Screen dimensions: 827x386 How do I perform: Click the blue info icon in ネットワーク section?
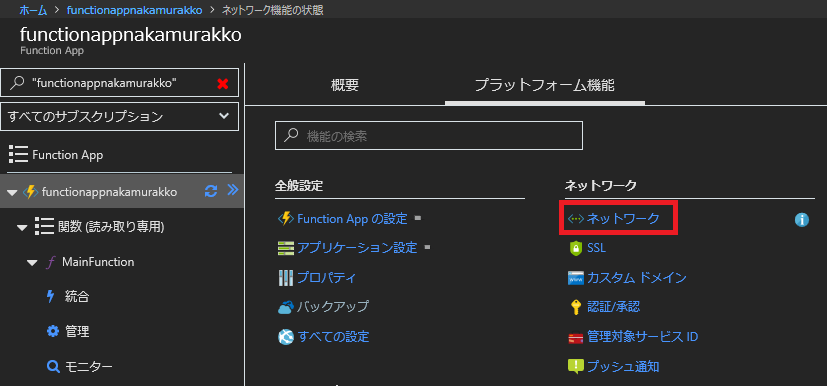click(802, 220)
